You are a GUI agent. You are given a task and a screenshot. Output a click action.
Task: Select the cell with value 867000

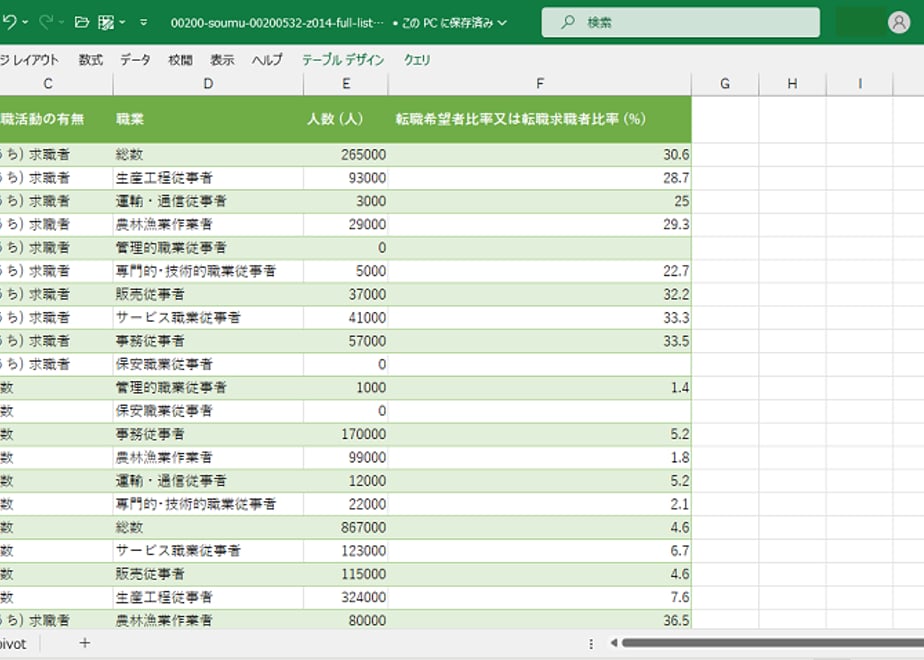click(346, 527)
